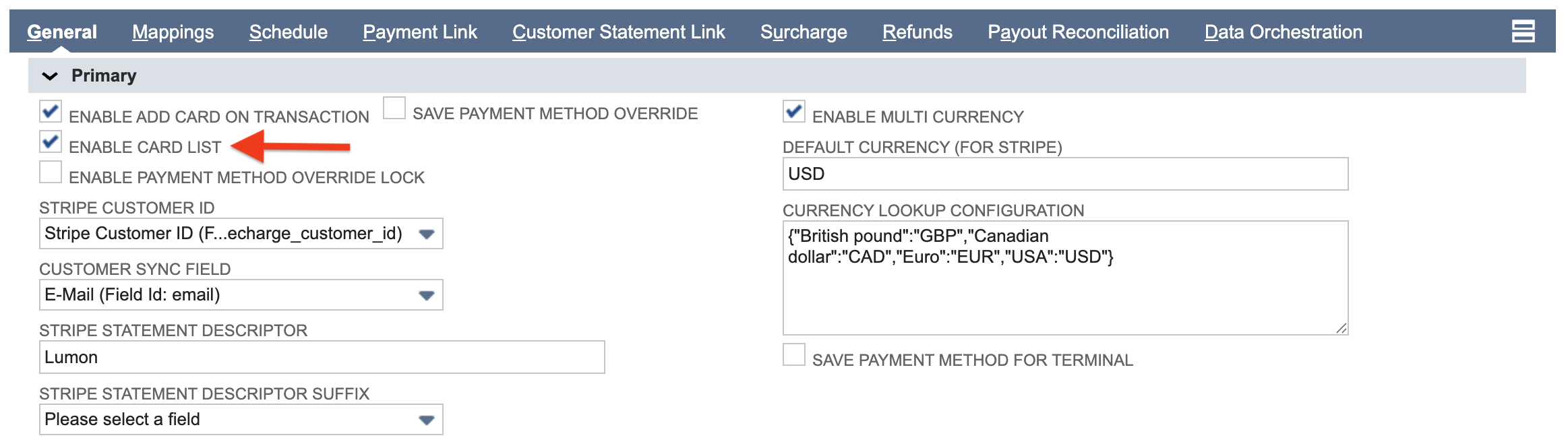Switch to the Mappings tab

[x=173, y=32]
